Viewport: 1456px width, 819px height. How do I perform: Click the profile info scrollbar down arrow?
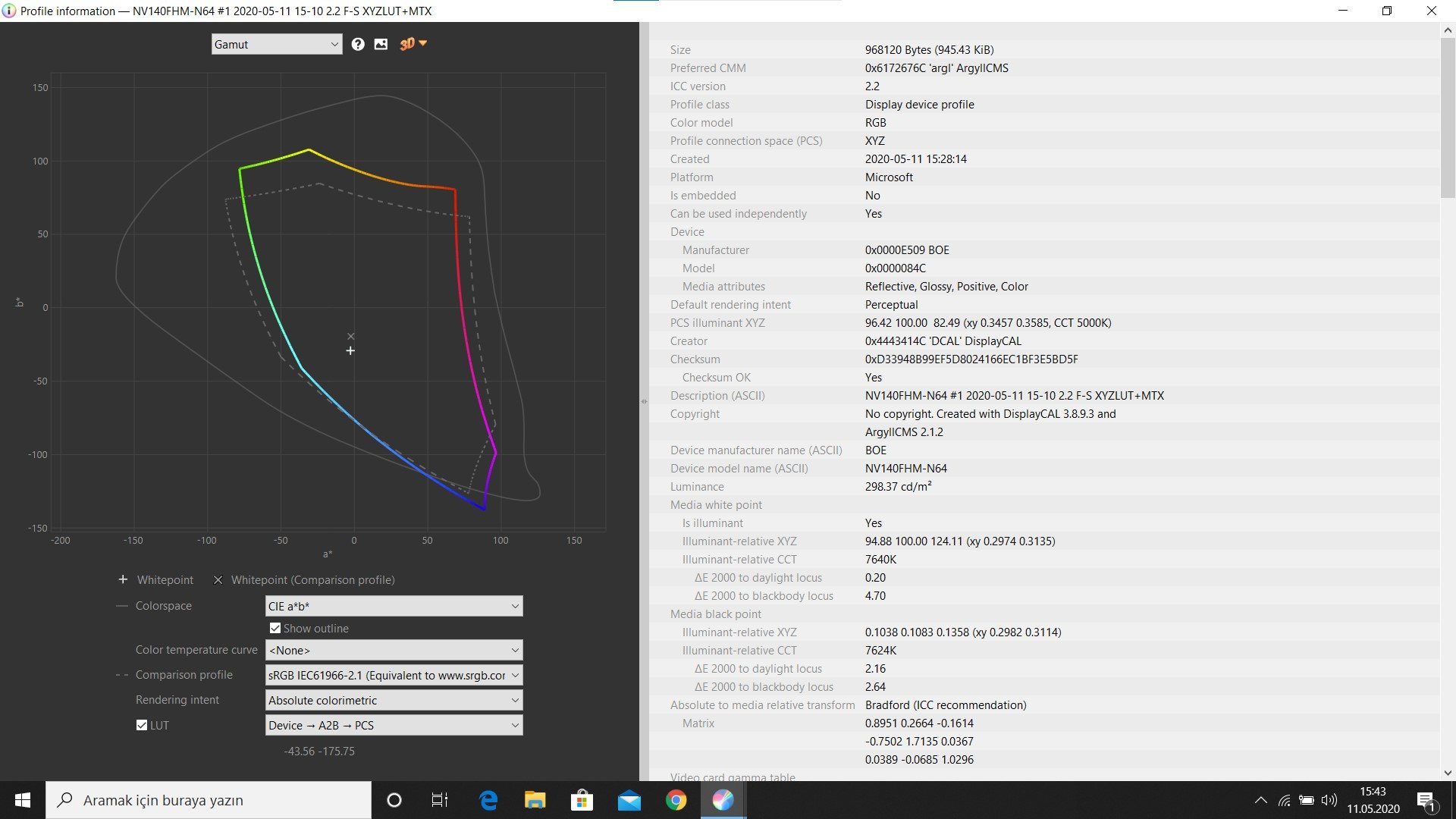click(x=1448, y=773)
